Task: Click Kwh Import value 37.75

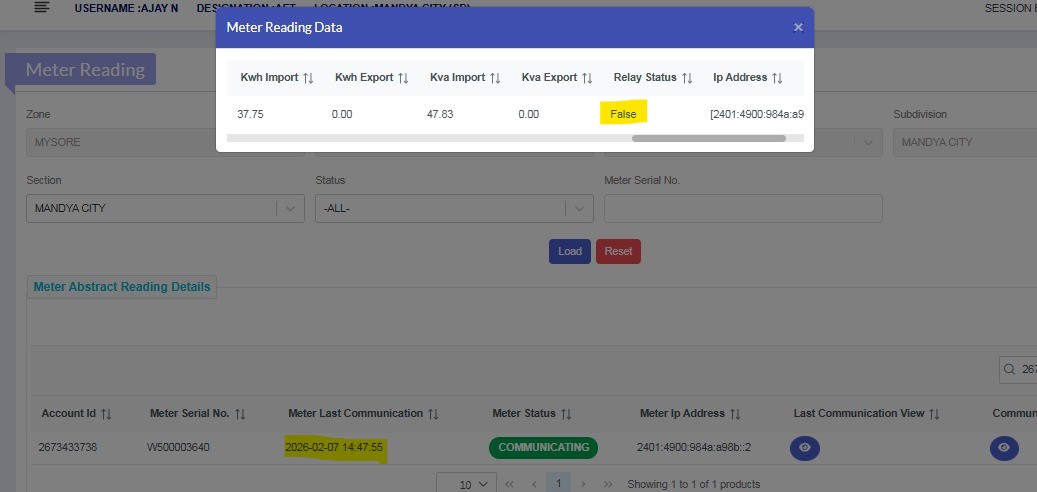Action: tap(251, 114)
